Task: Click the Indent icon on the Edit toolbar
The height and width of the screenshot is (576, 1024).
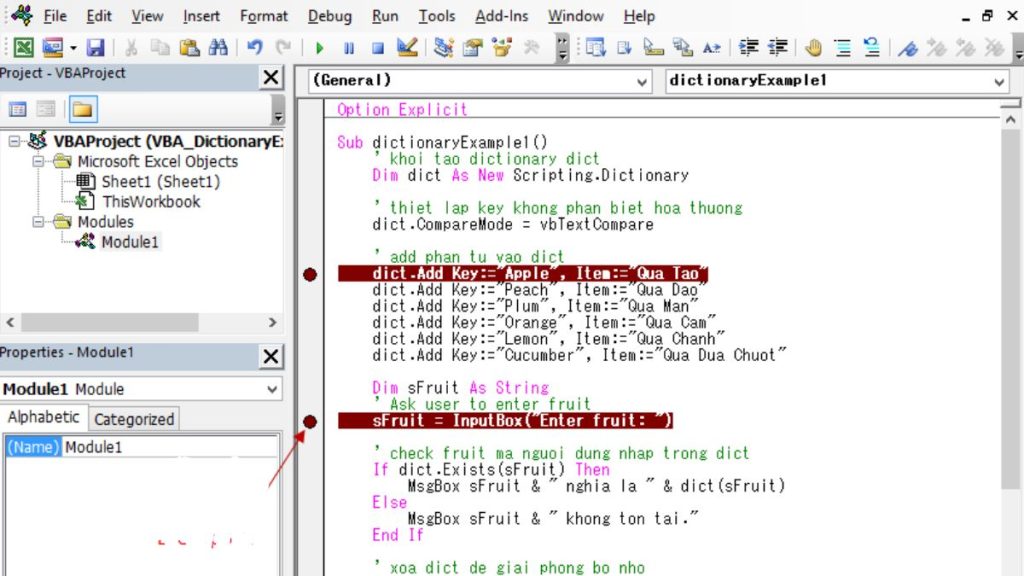Action: tap(747, 46)
